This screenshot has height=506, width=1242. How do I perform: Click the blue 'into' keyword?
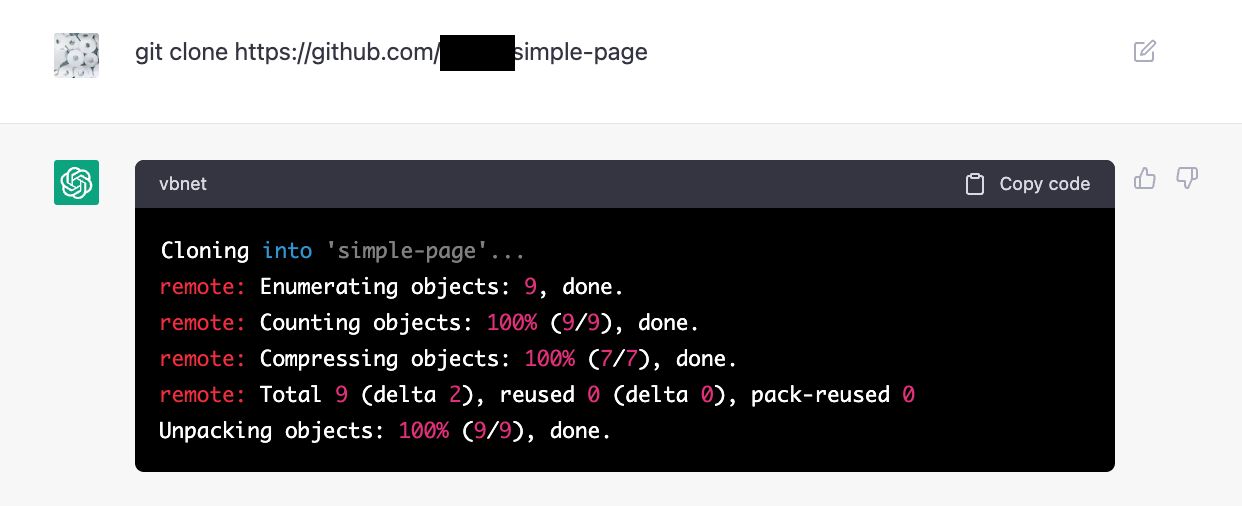287,251
